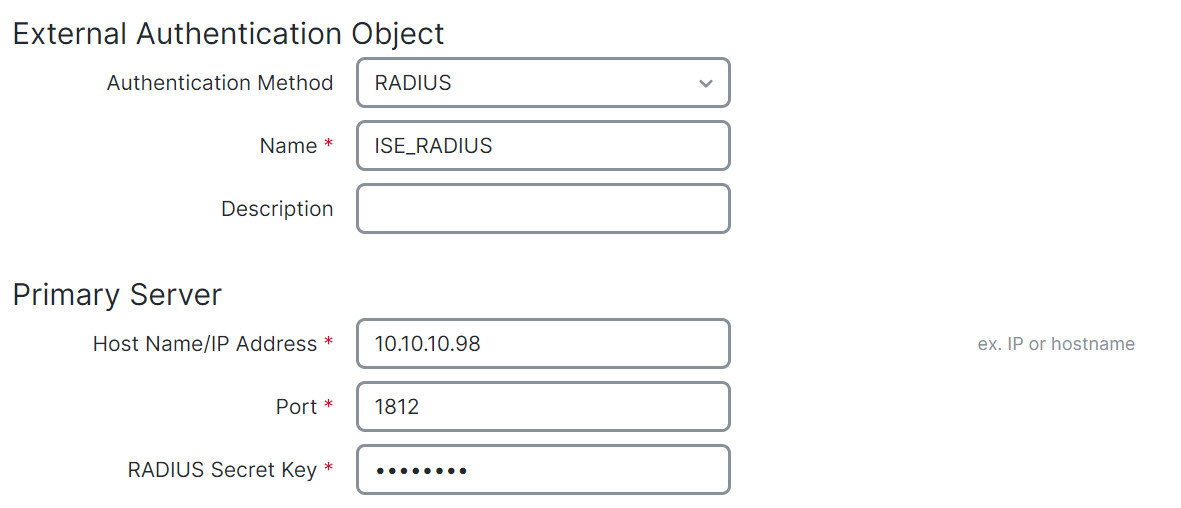Click the Authentication Method label
This screenshot has height=508, width=1181.
point(220,83)
